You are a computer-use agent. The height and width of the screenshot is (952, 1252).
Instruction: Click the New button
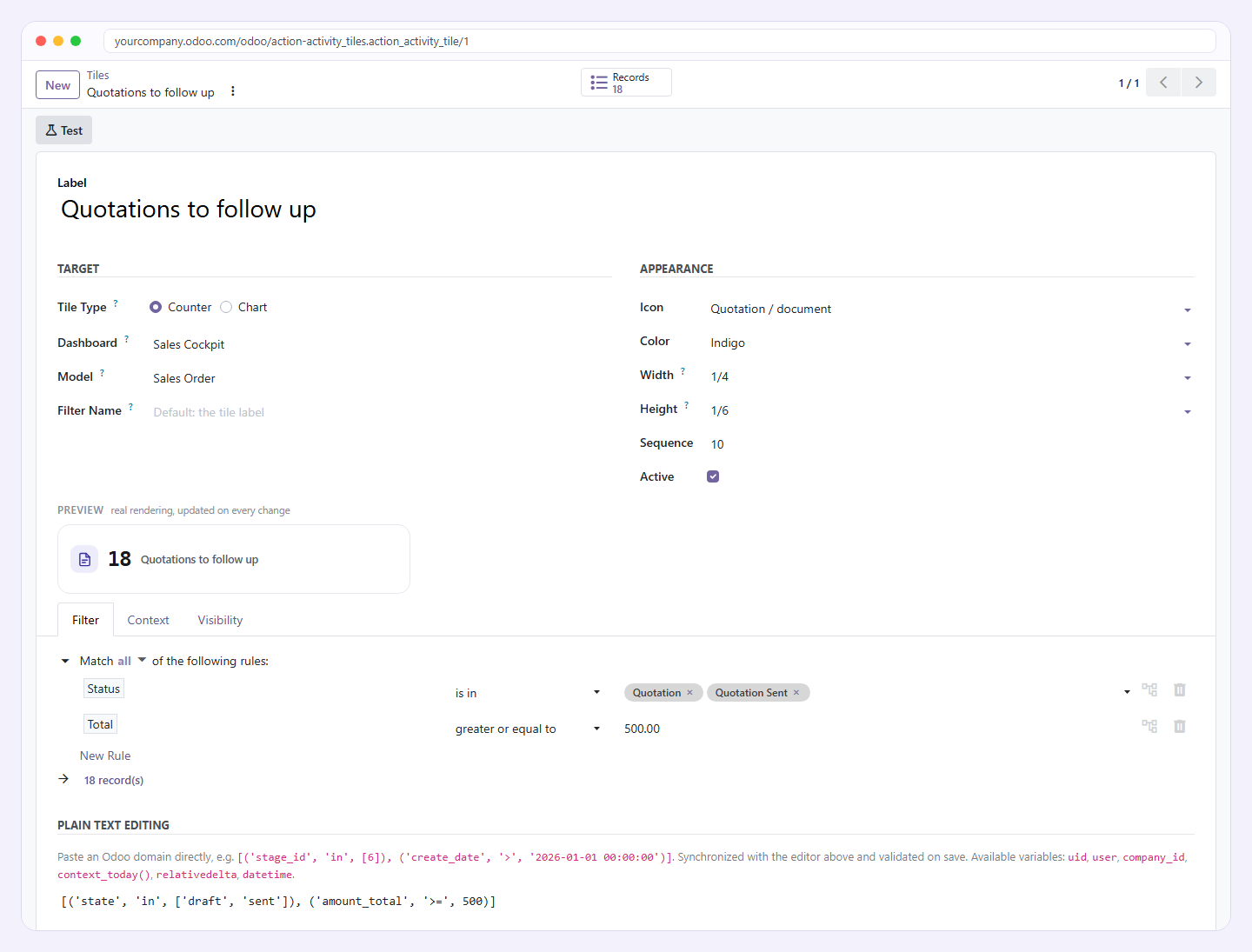coord(57,85)
